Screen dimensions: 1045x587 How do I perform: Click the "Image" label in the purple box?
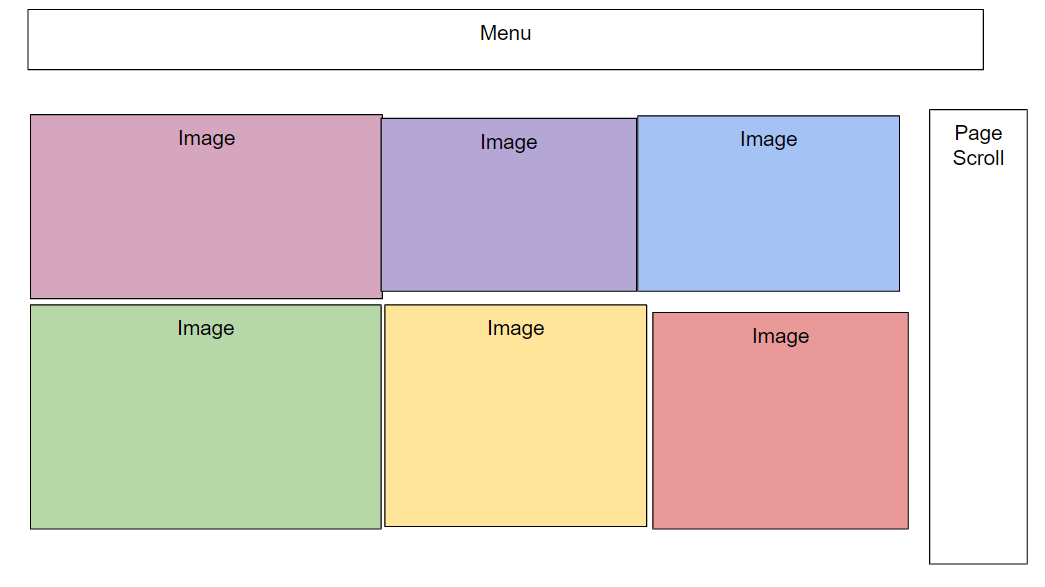pyautogui.click(x=508, y=143)
